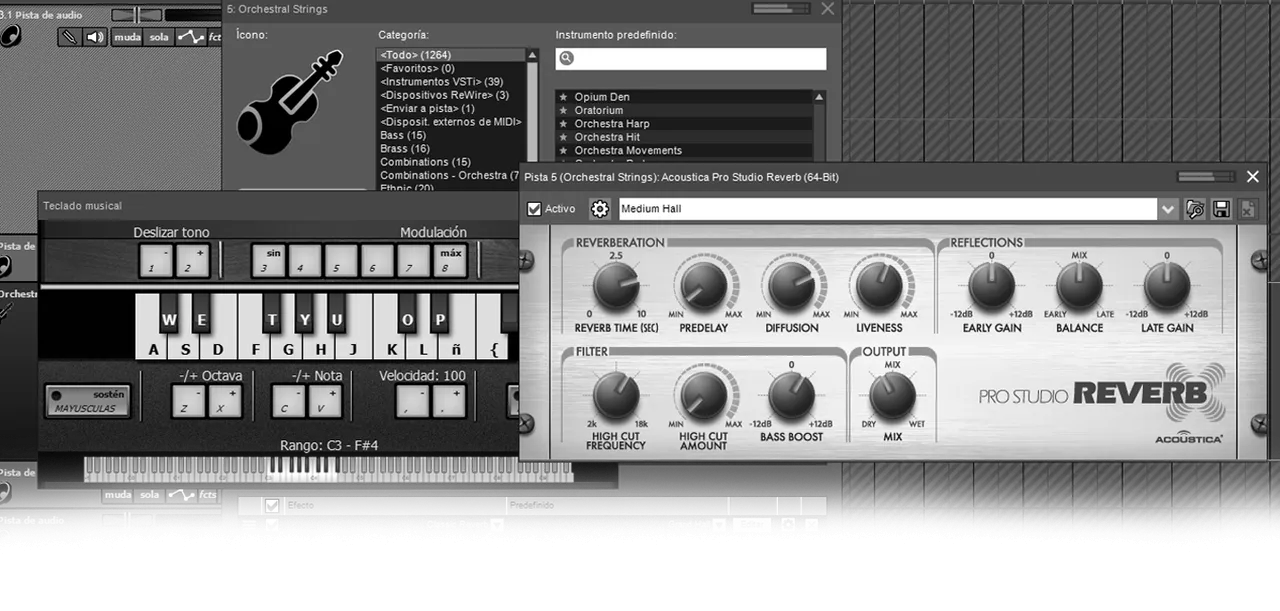Toggle sostén MAYUSCULAS sustain button
The width and height of the screenshot is (1280, 611).
click(88, 401)
